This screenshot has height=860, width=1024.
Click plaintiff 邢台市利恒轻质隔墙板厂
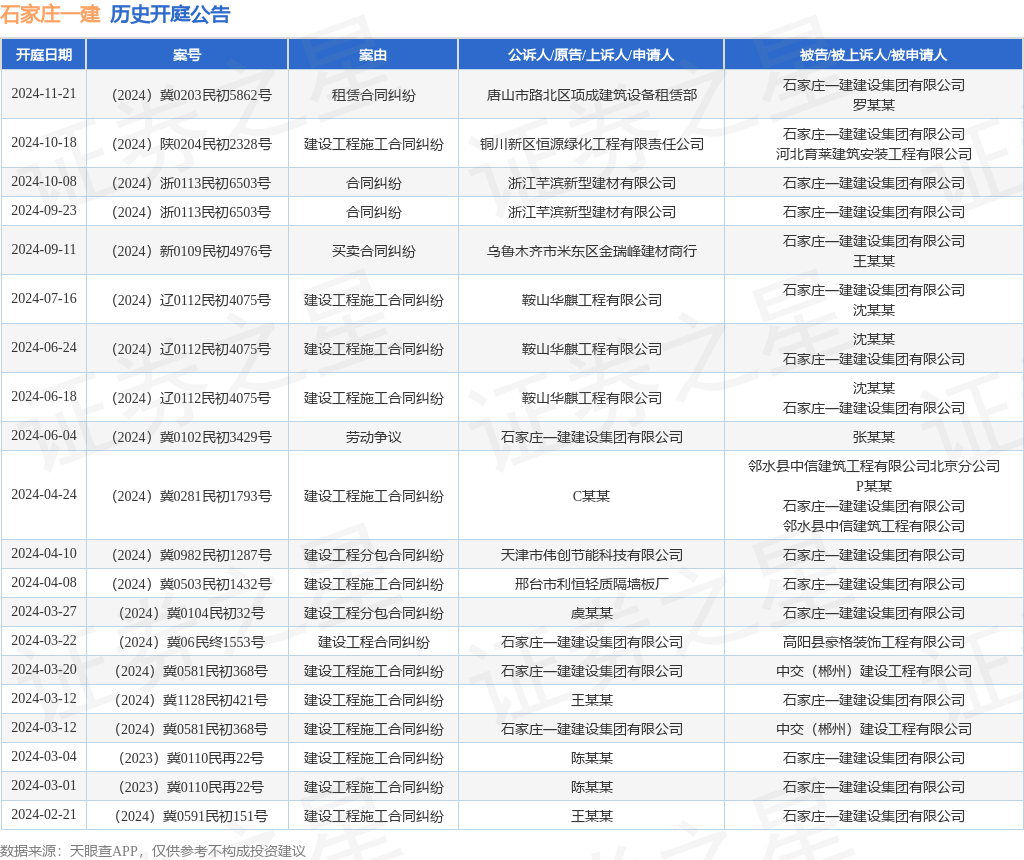pos(591,584)
